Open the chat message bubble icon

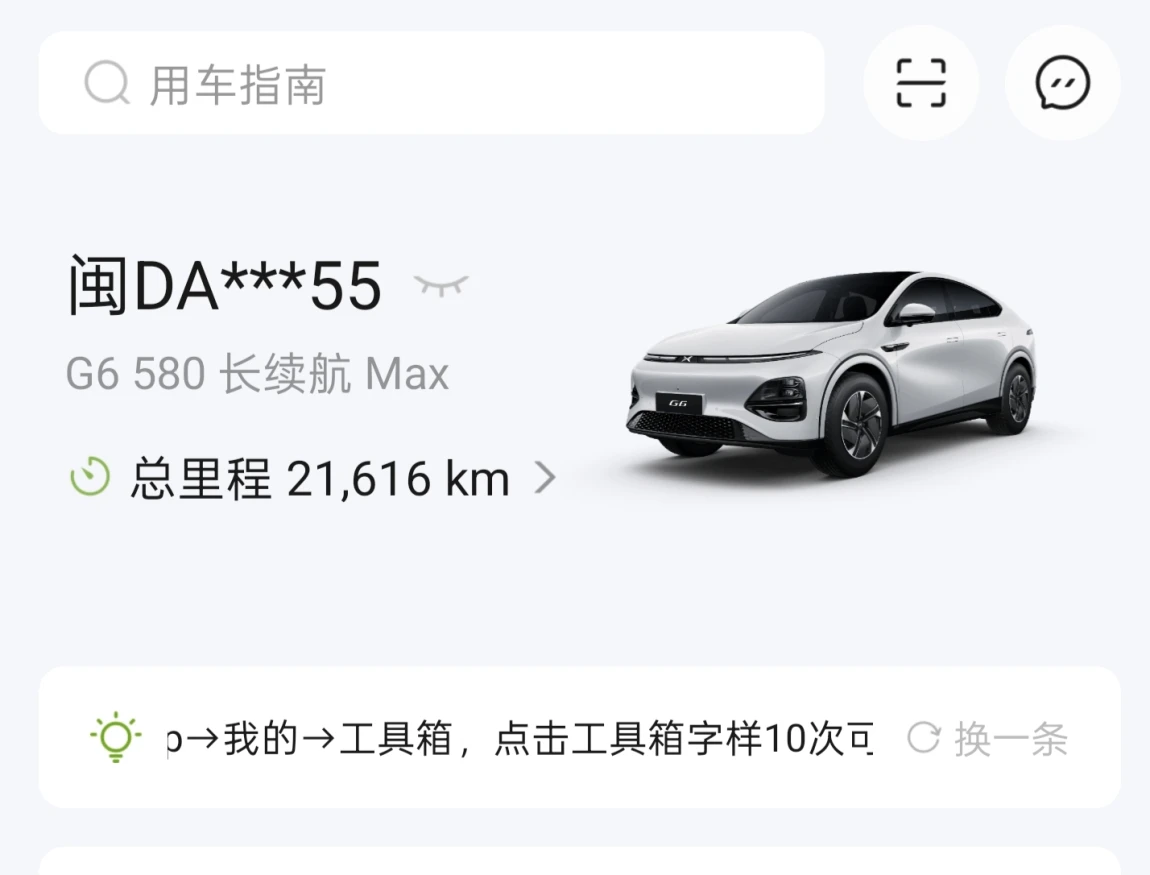coord(1063,83)
